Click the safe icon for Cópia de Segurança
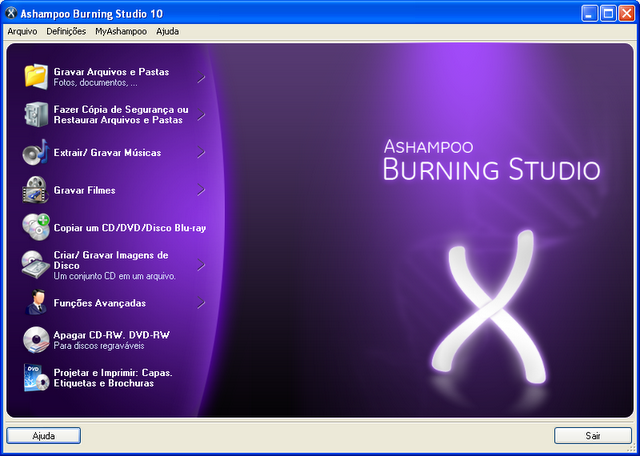Screen dimensions: 640x456 pyautogui.click(x=36, y=115)
